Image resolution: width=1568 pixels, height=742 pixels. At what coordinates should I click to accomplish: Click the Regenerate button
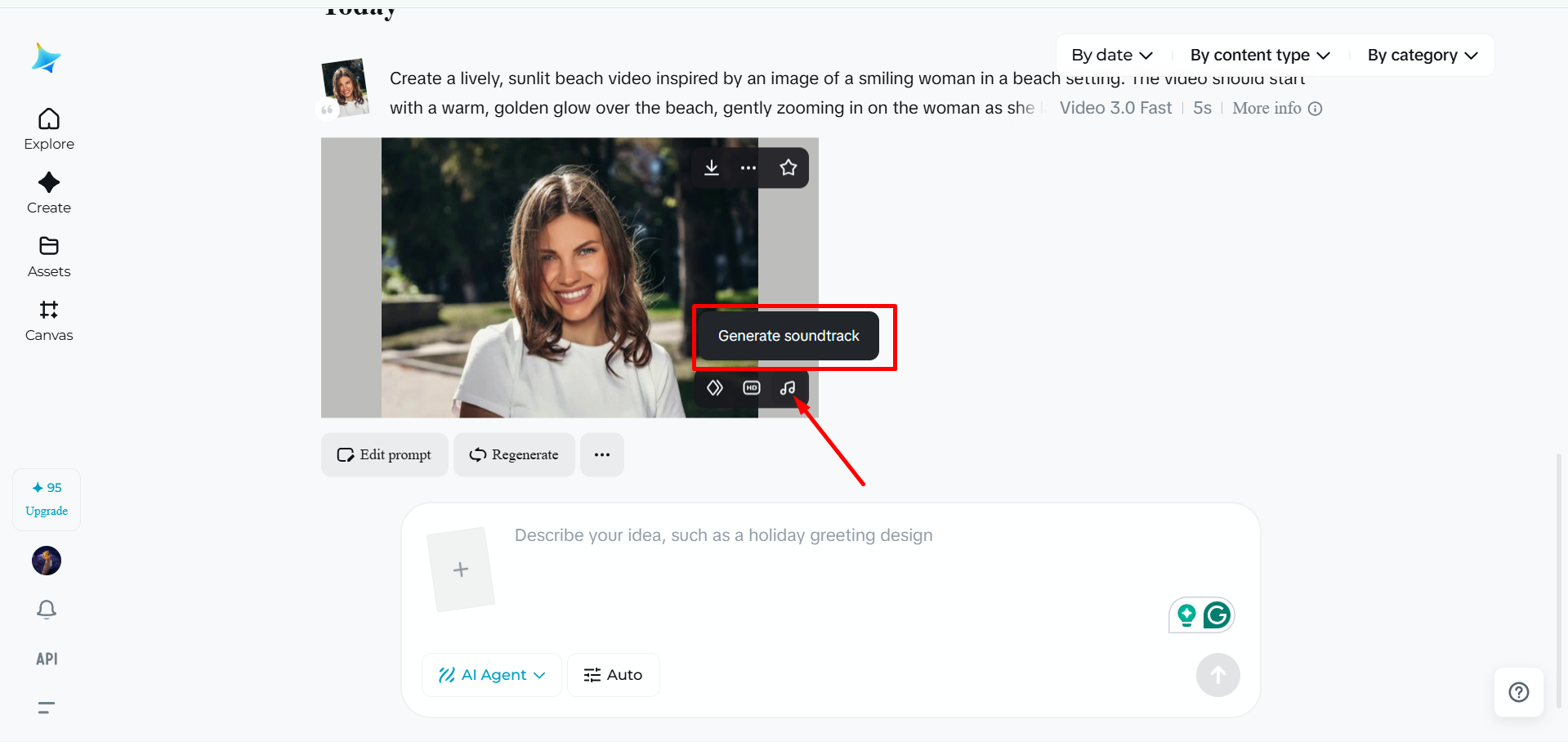click(514, 454)
